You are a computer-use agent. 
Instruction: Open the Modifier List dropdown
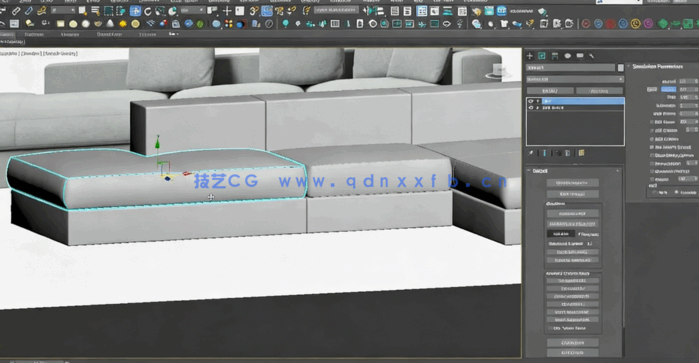(x=575, y=79)
